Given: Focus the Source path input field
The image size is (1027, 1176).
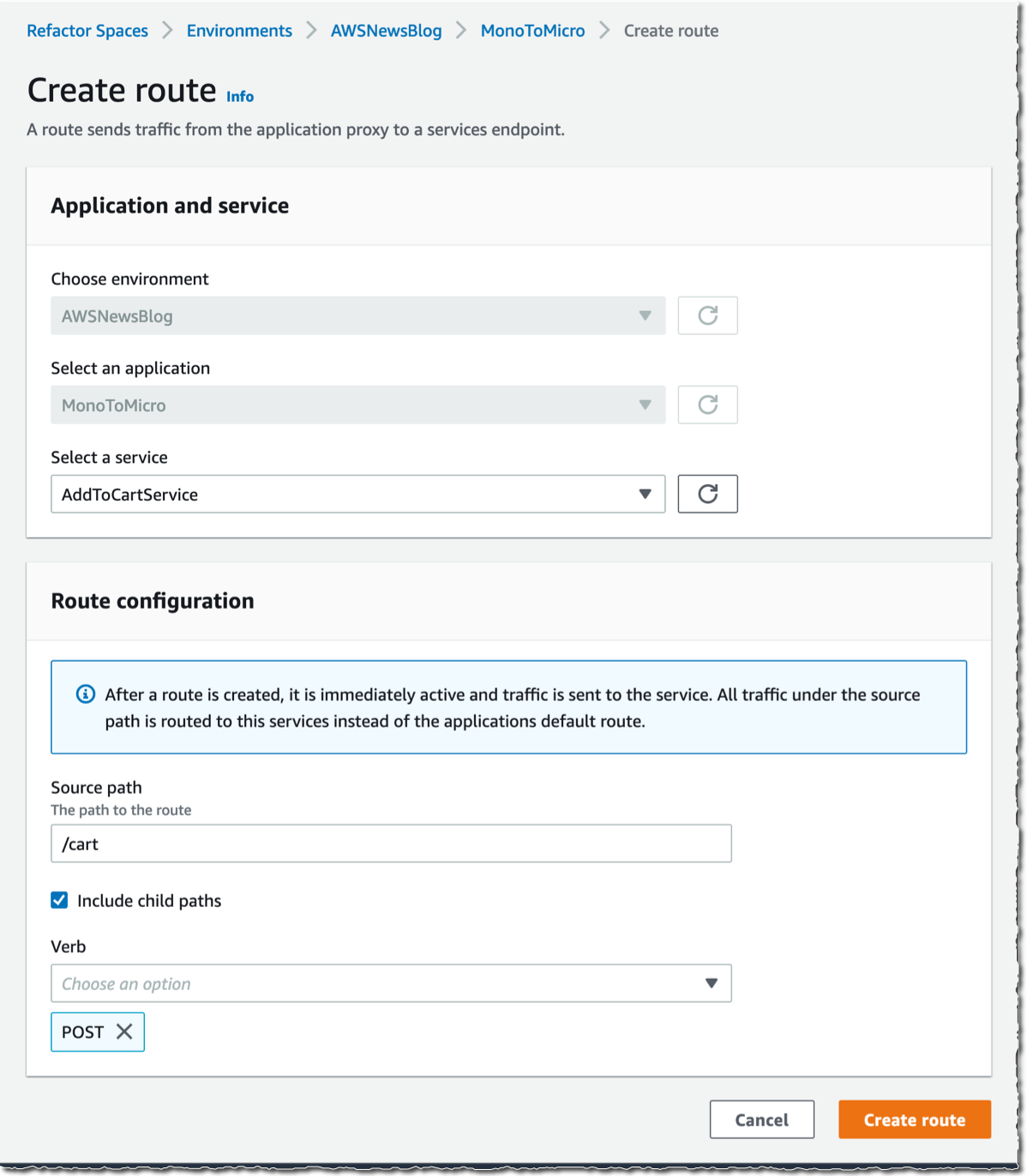Looking at the screenshot, I should click(391, 843).
